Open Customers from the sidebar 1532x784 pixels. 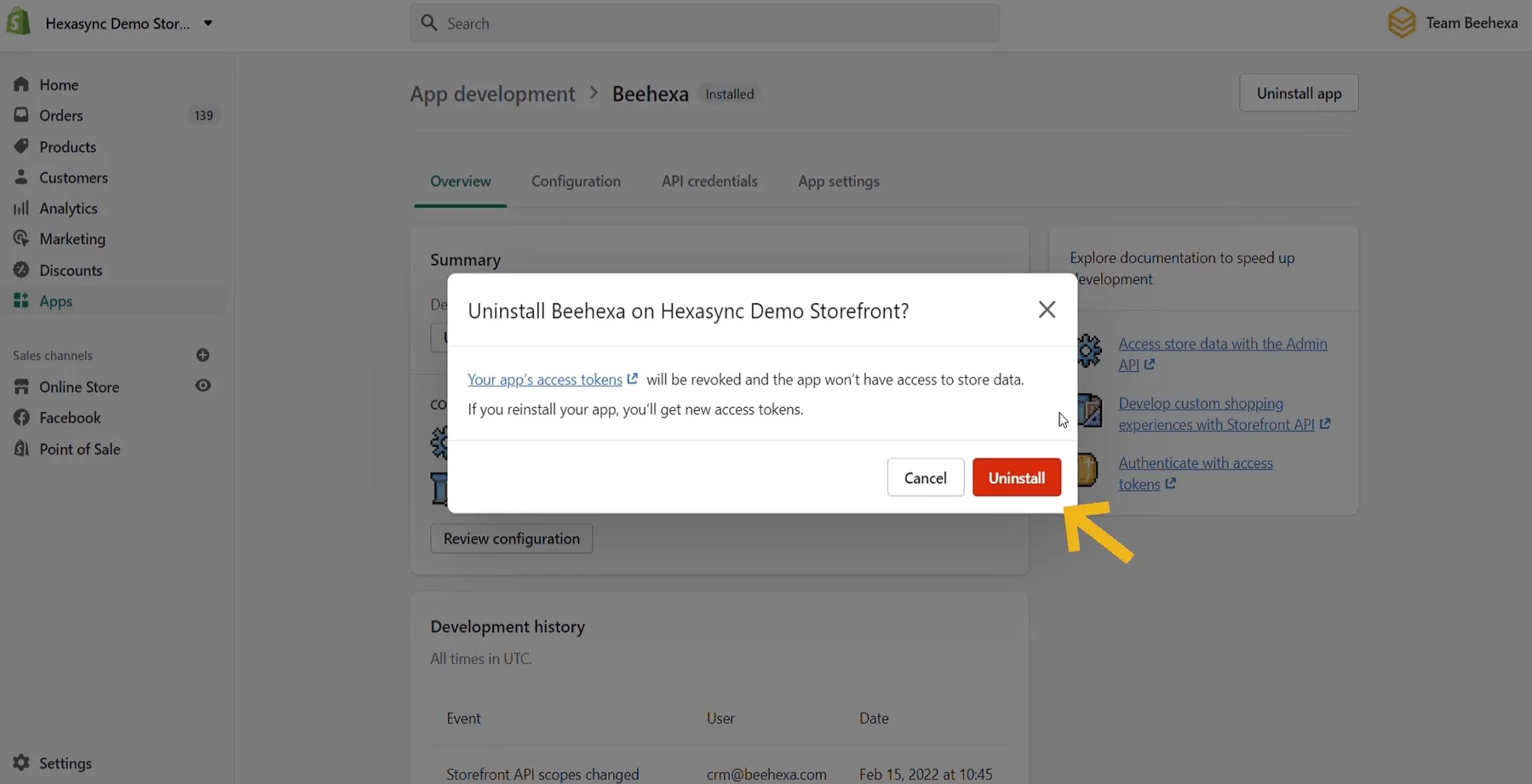[x=73, y=177]
